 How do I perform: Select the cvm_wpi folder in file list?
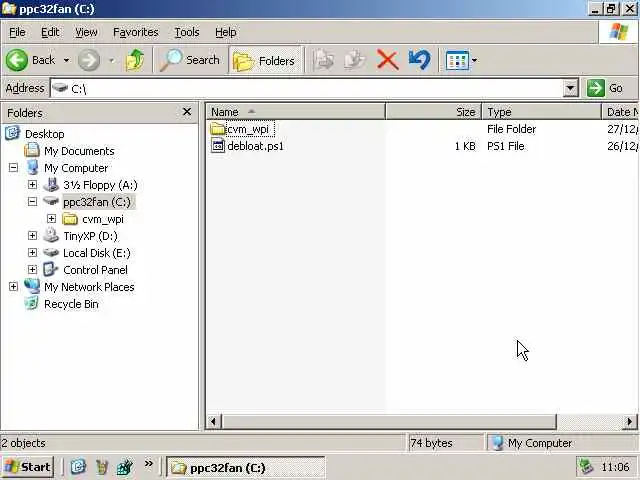click(x=248, y=129)
